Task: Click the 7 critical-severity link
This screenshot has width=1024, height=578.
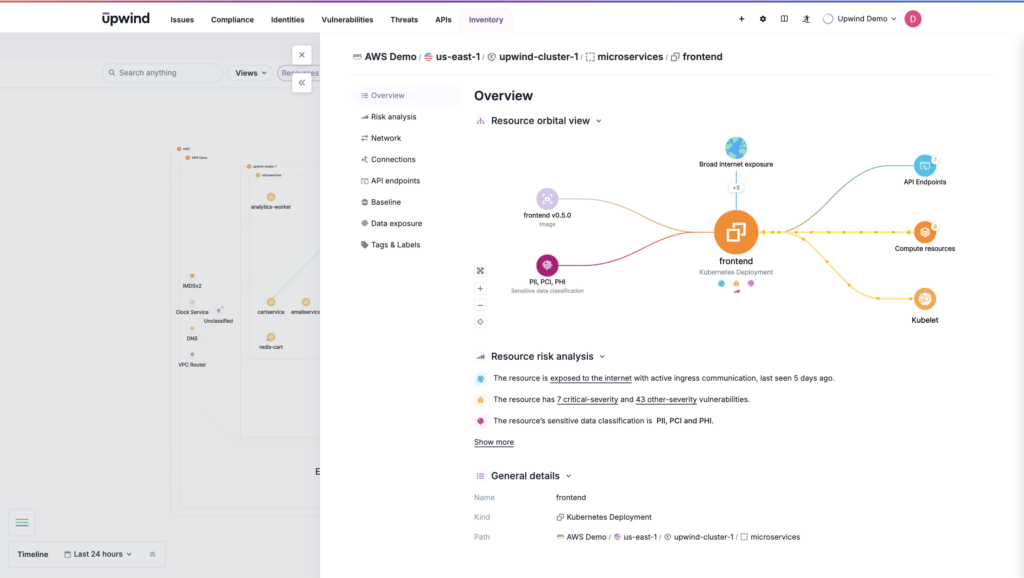Action: 587,399
